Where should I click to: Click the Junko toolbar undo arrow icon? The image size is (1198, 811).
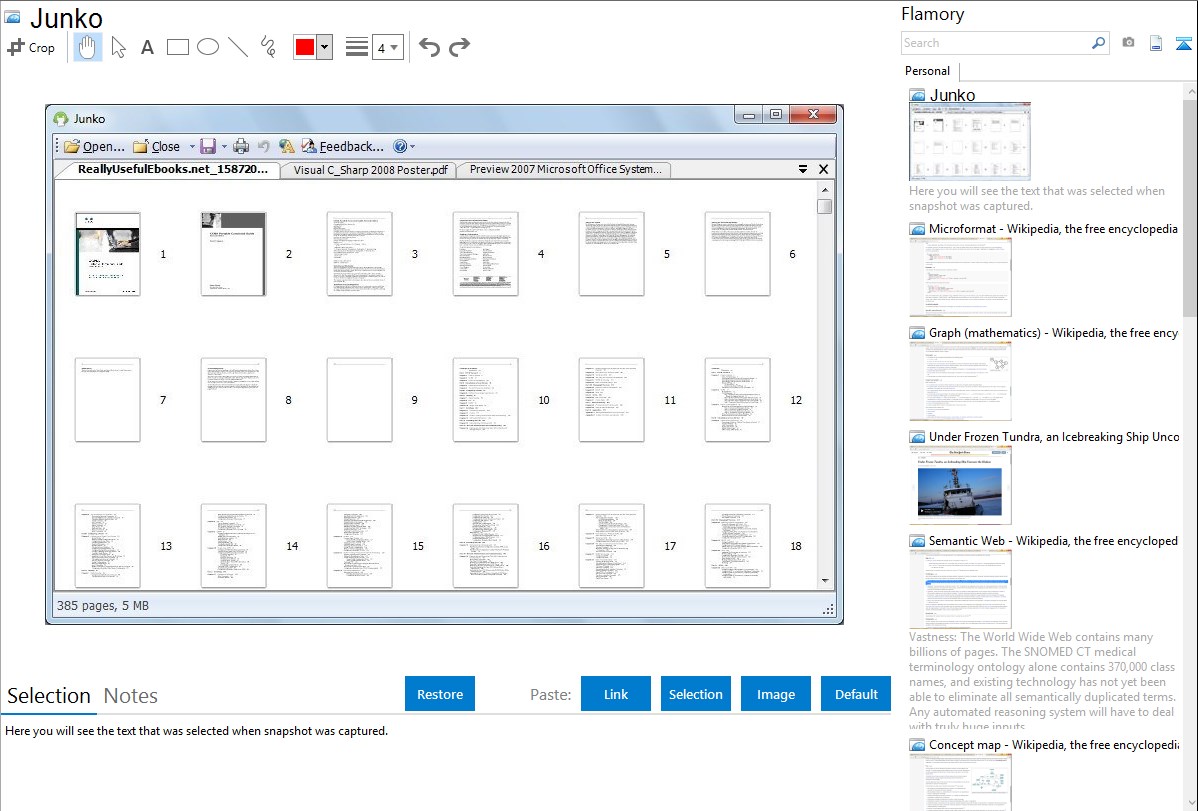(x=264, y=146)
